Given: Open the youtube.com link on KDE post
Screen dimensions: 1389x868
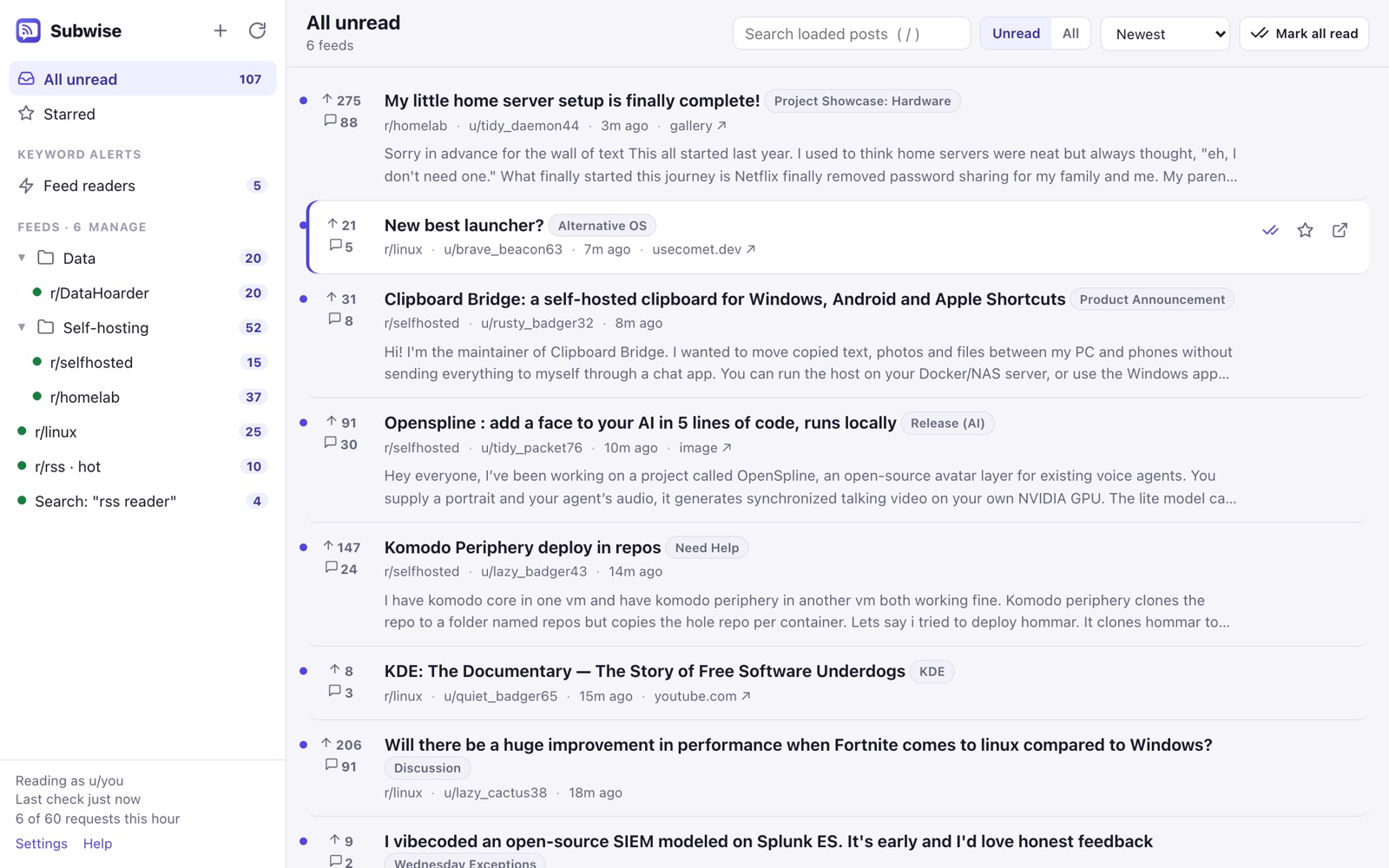Looking at the screenshot, I should coord(702,696).
